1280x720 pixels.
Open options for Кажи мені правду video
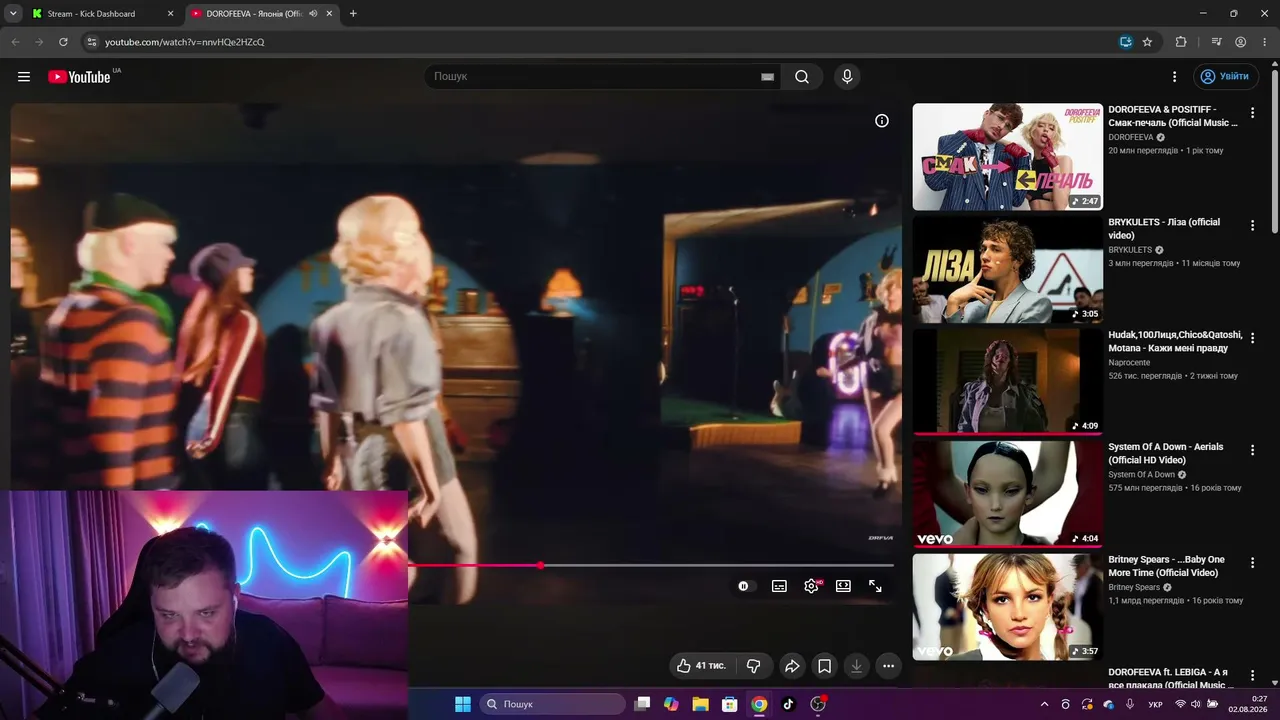1252,338
